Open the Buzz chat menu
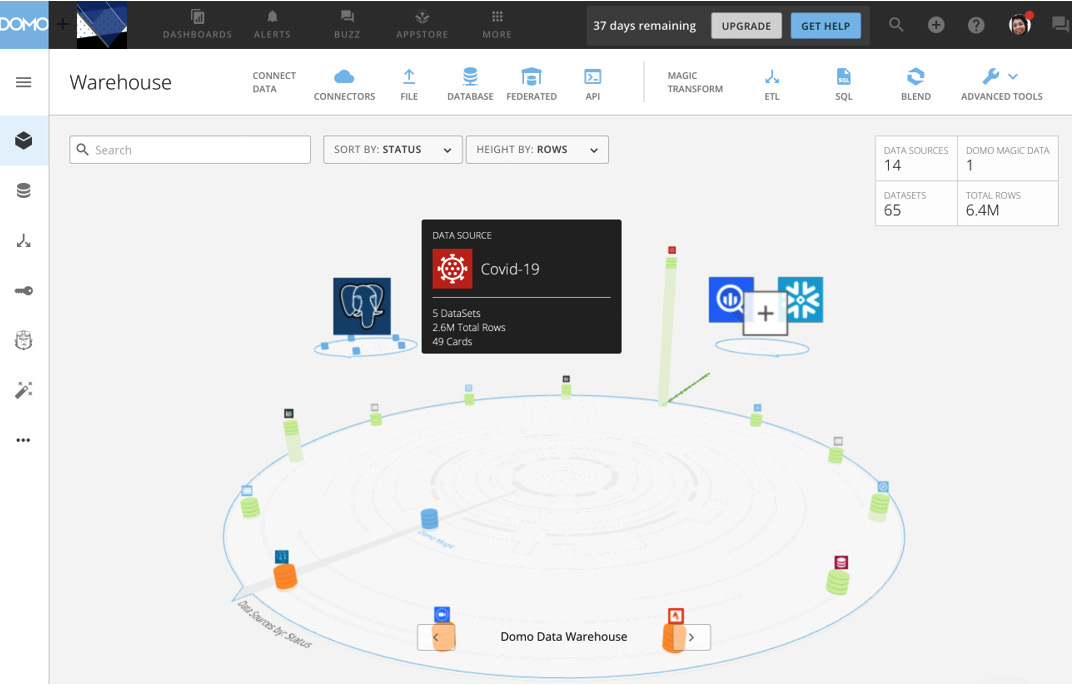This screenshot has width=1072, height=685. pos(347,25)
